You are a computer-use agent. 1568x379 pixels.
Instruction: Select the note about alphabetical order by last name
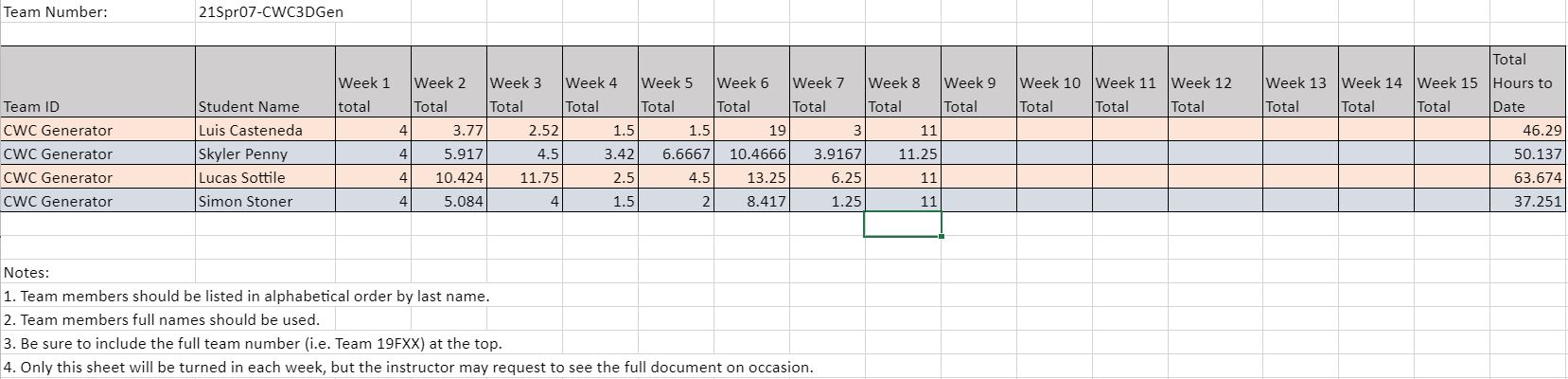pos(247,296)
